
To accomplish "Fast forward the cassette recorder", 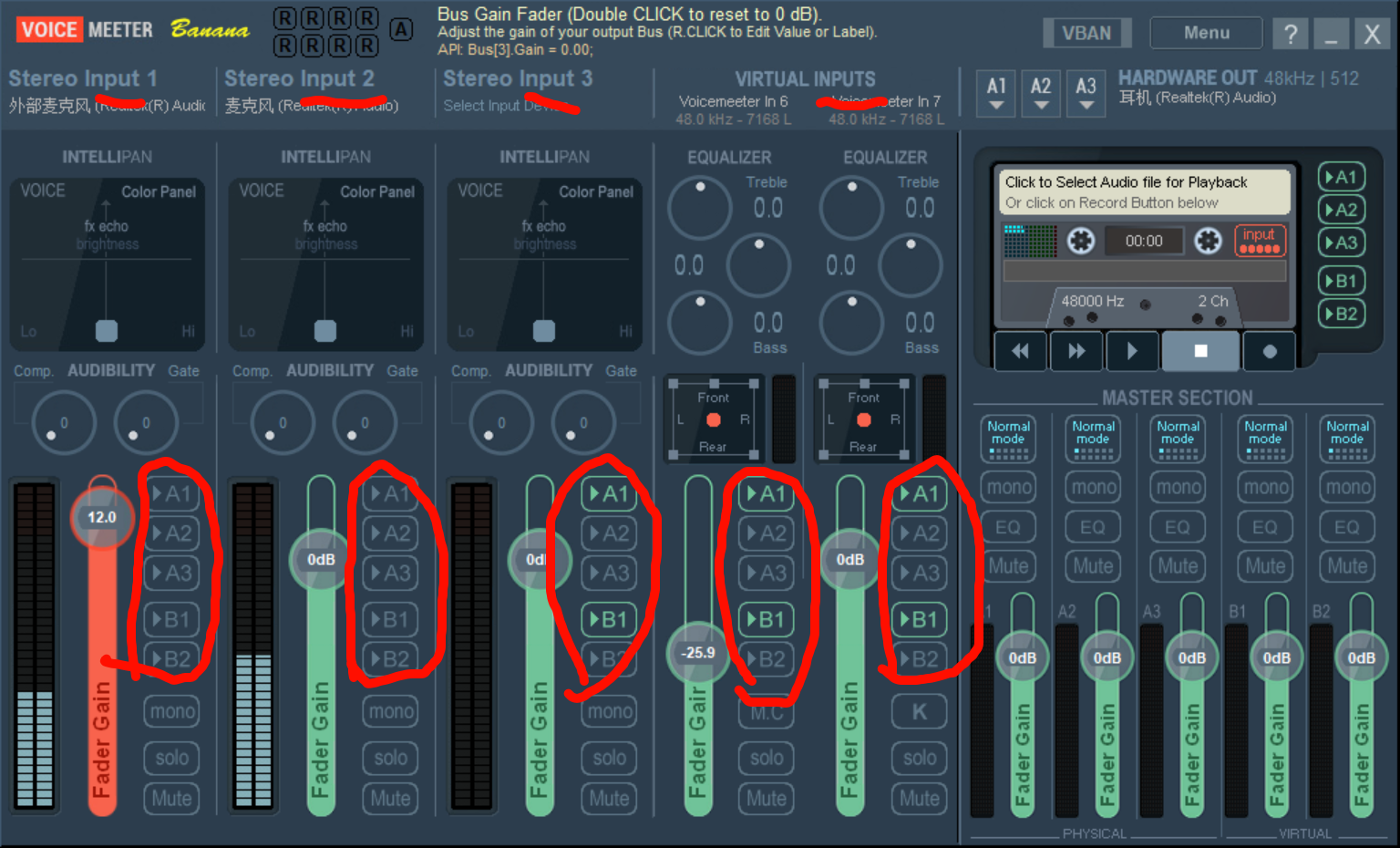I will pyautogui.click(x=1076, y=351).
